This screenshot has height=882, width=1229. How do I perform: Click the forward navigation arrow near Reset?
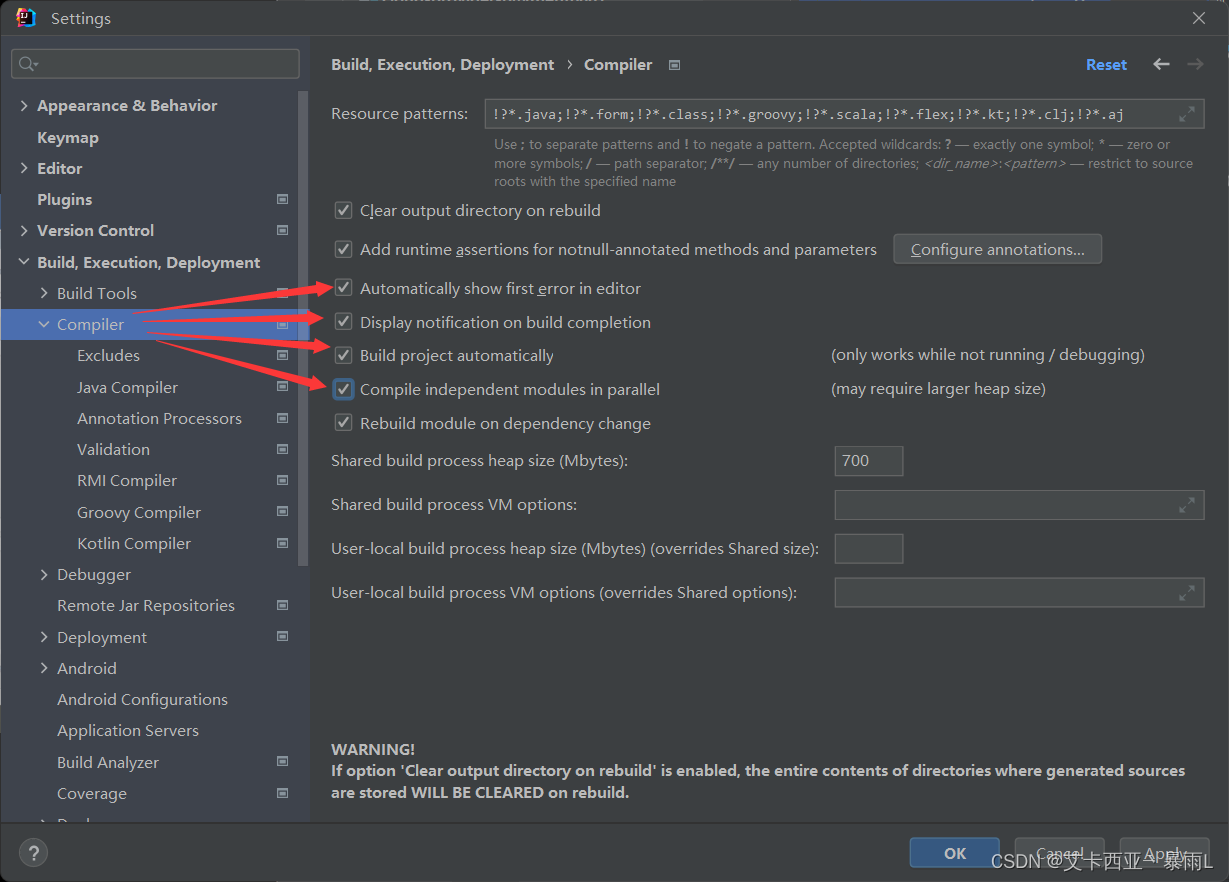(x=1195, y=64)
